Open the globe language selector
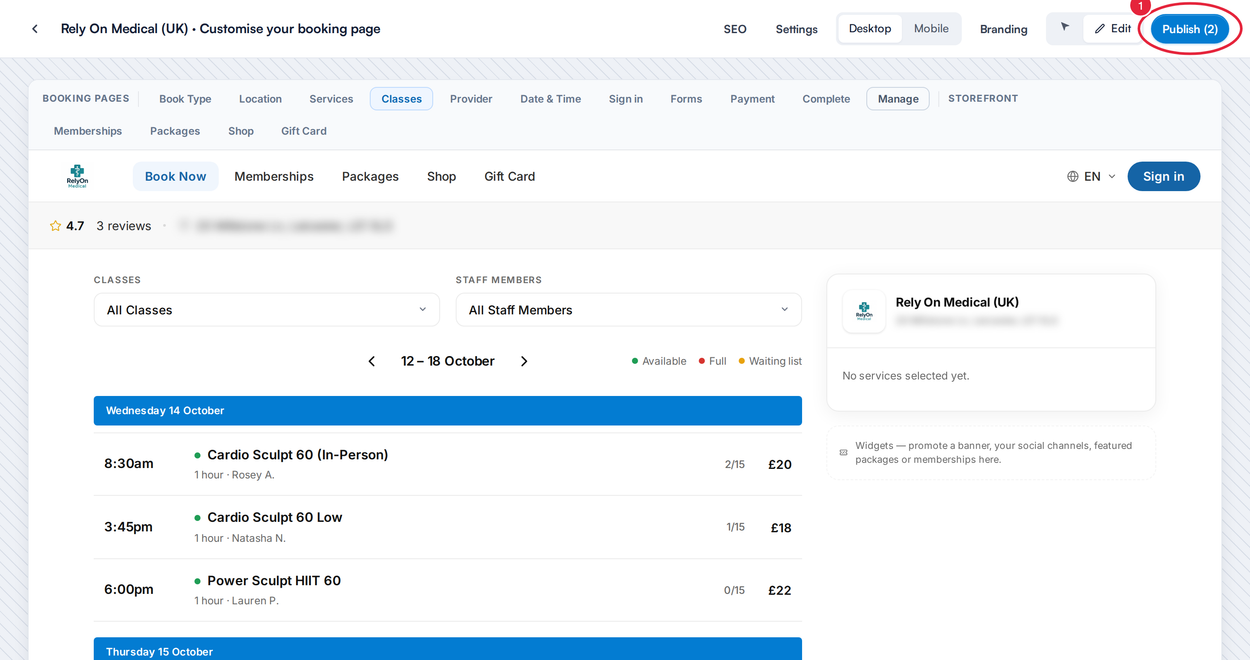The width and height of the screenshot is (1250, 660). click(x=1073, y=177)
